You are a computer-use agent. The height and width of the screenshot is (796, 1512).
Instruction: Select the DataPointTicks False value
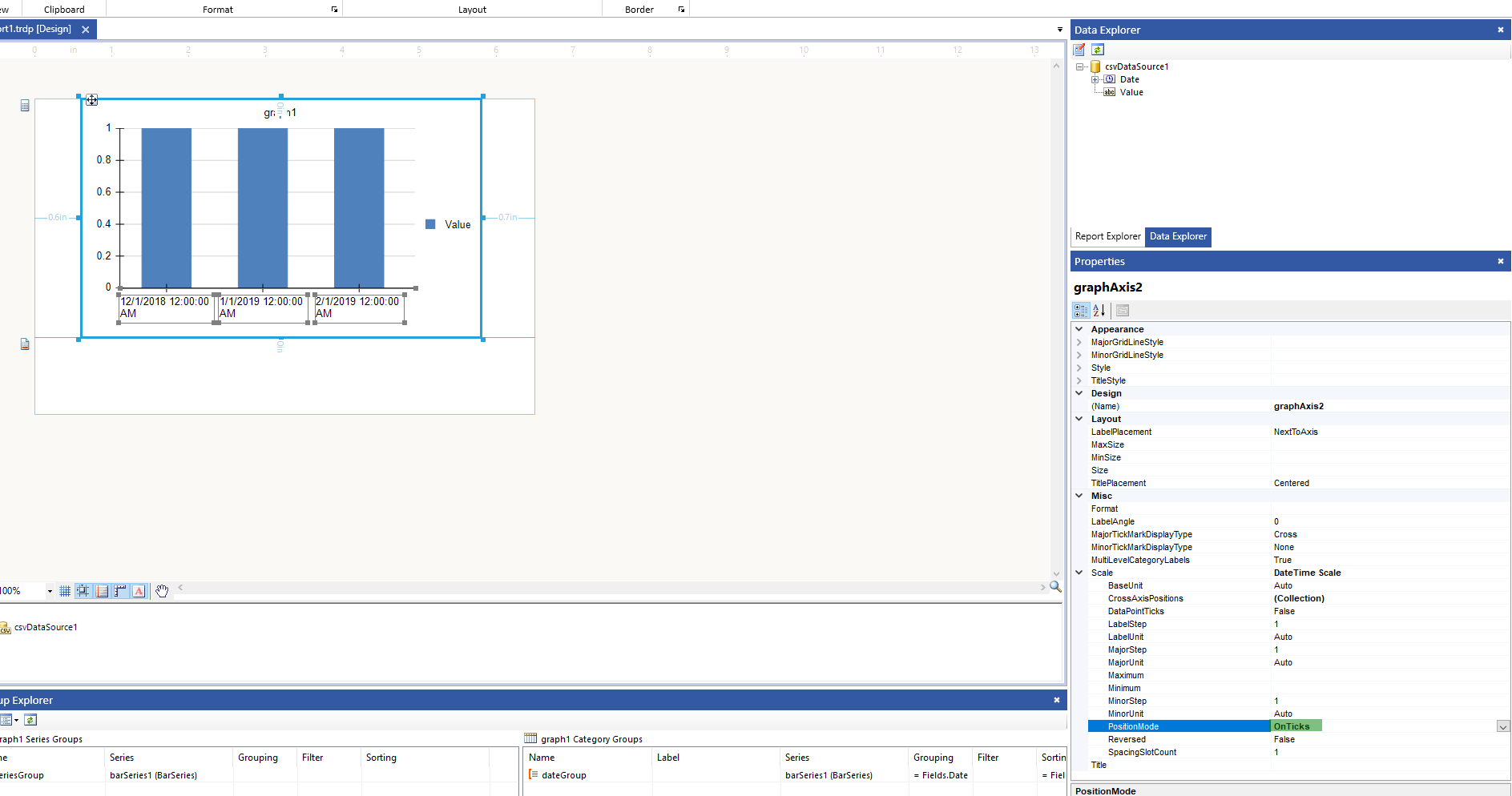click(x=1389, y=611)
